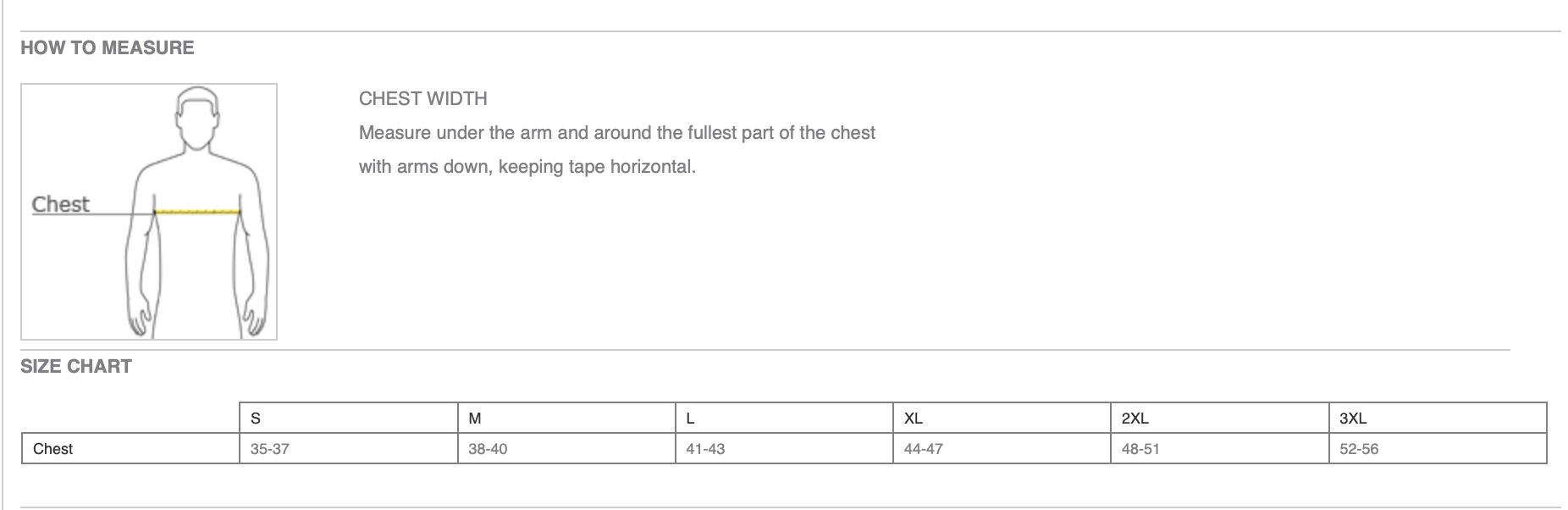
Task: Click the SIZE CHART heading
Action: click(x=76, y=366)
